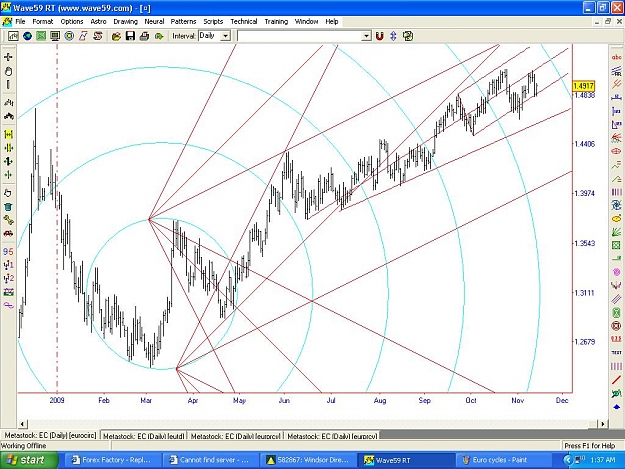The height and width of the screenshot is (469, 625).
Task: Click the TEXT label tool icon
Action: click(x=616, y=353)
